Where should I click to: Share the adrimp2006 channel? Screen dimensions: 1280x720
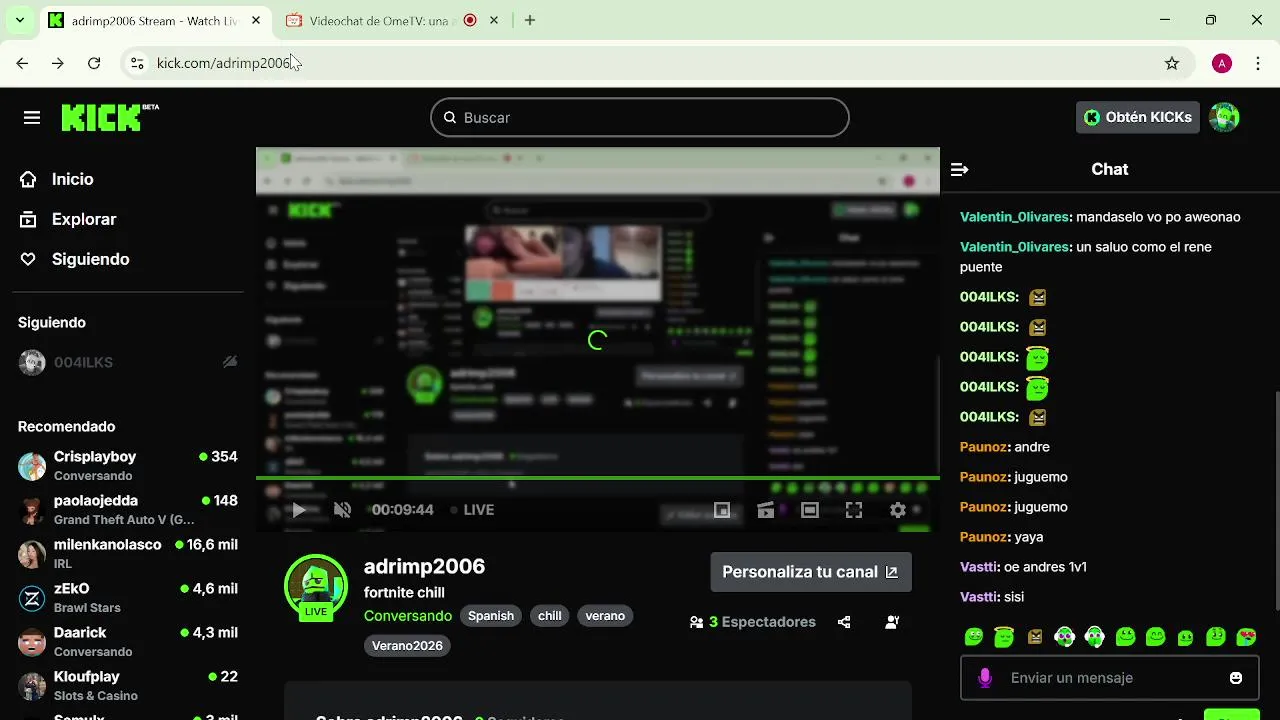[844, 622]
